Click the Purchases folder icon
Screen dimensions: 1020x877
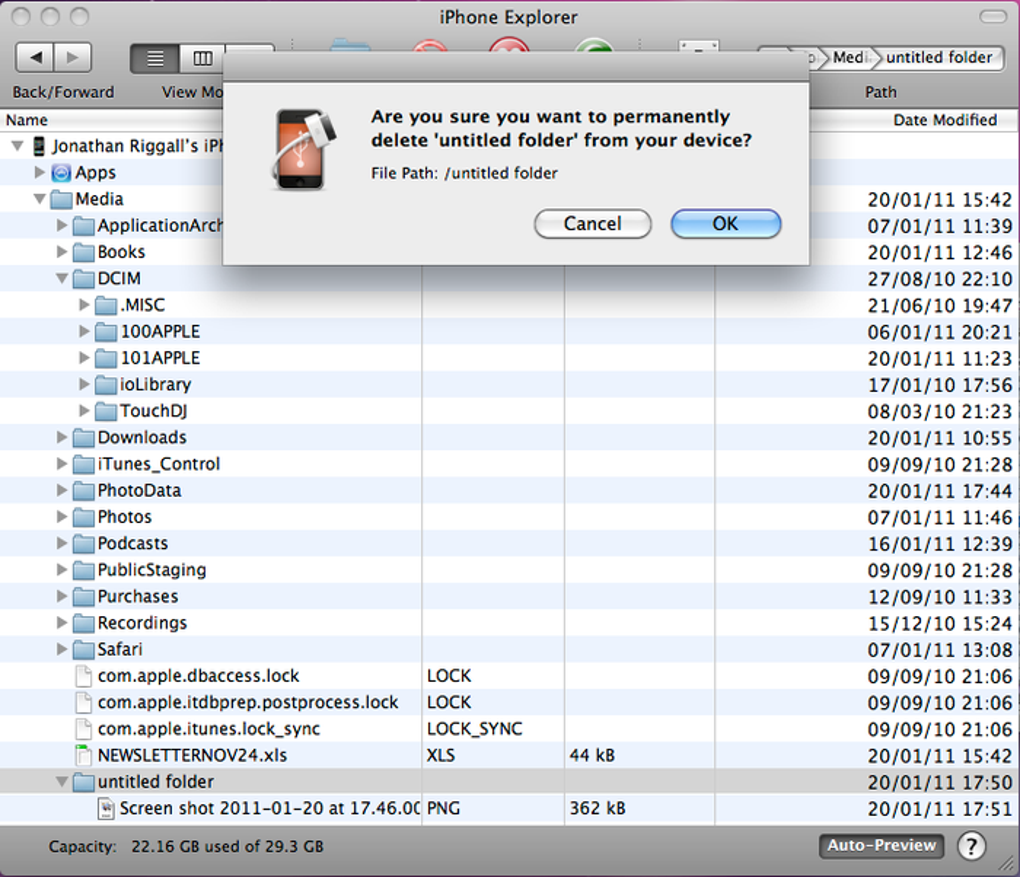point(83,597)
